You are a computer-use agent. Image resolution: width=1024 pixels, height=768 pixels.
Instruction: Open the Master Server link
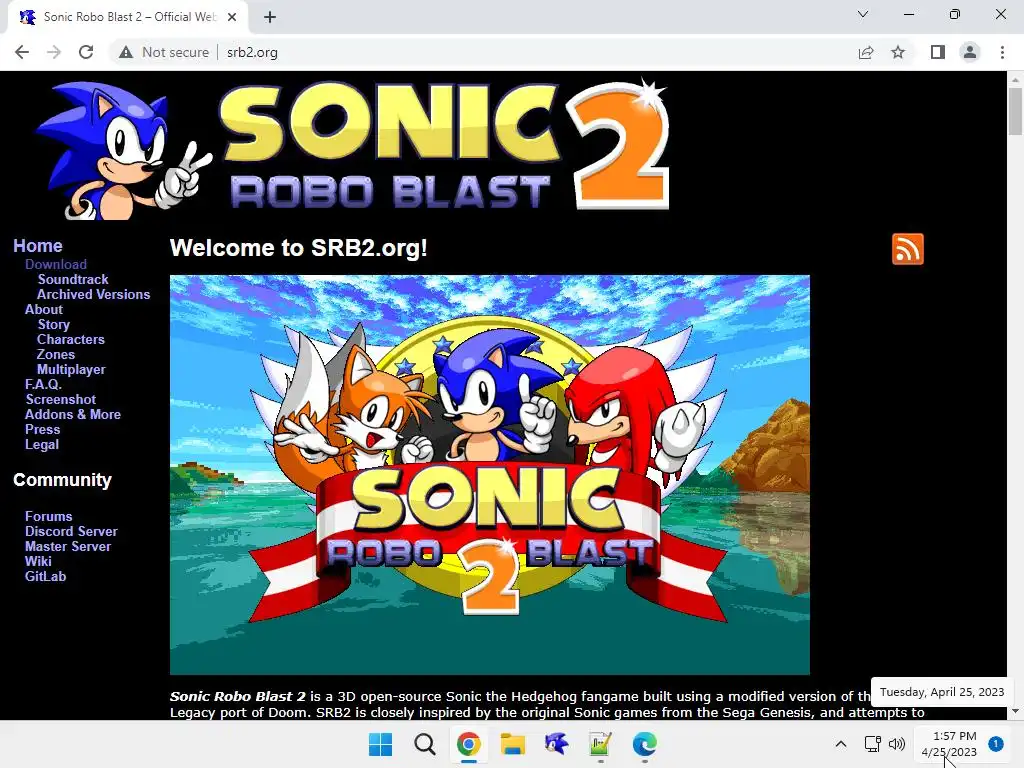[68, 546]
